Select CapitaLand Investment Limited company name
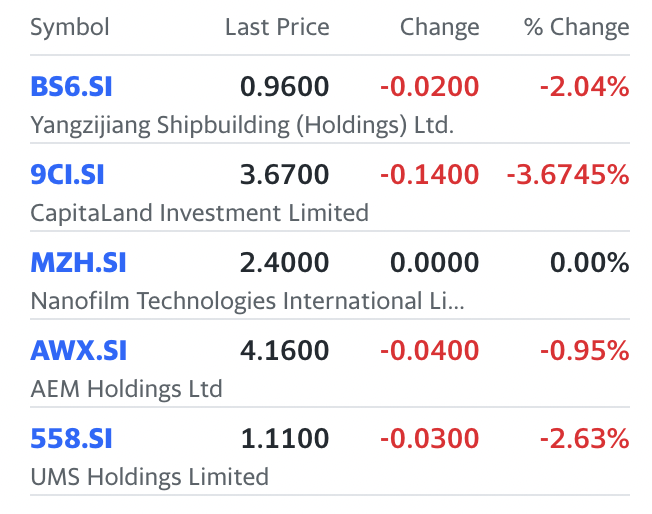Image resolution: width=652 pixels, height=514 pixels. tap(200, 213)
